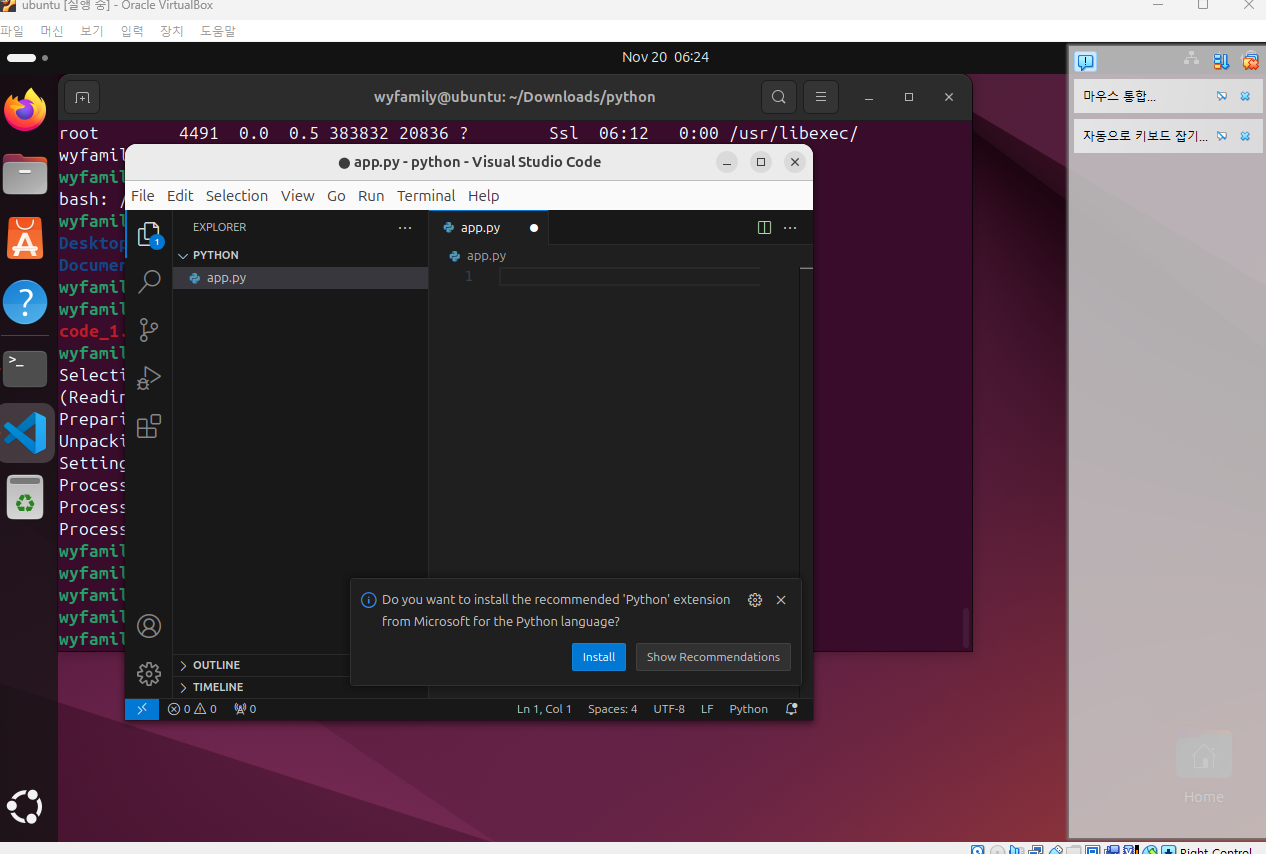Viewport: 1266px width, 854px height.
Task: Open the clock Nov 20 06:24
Action: [x=665, y=57]
